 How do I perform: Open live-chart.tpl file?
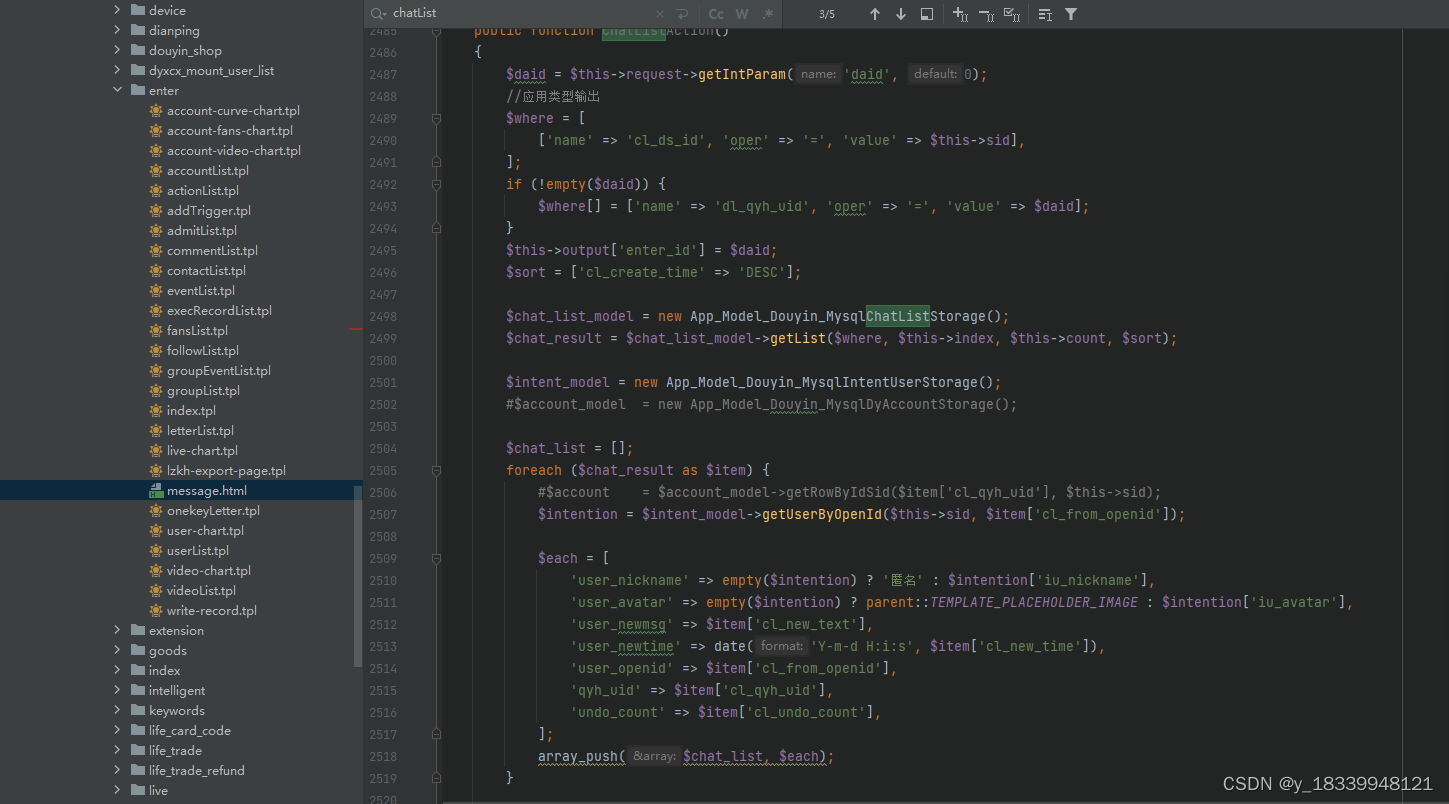click(202, 450)
